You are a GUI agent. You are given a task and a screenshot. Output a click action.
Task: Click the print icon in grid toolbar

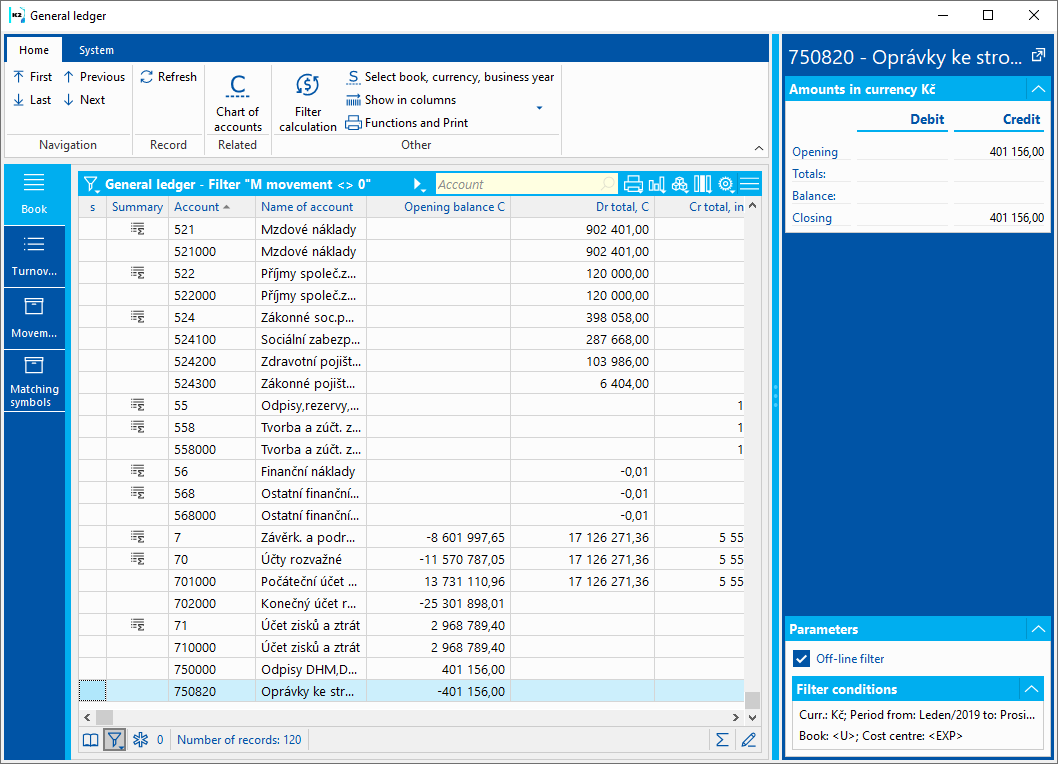point(633,184)
